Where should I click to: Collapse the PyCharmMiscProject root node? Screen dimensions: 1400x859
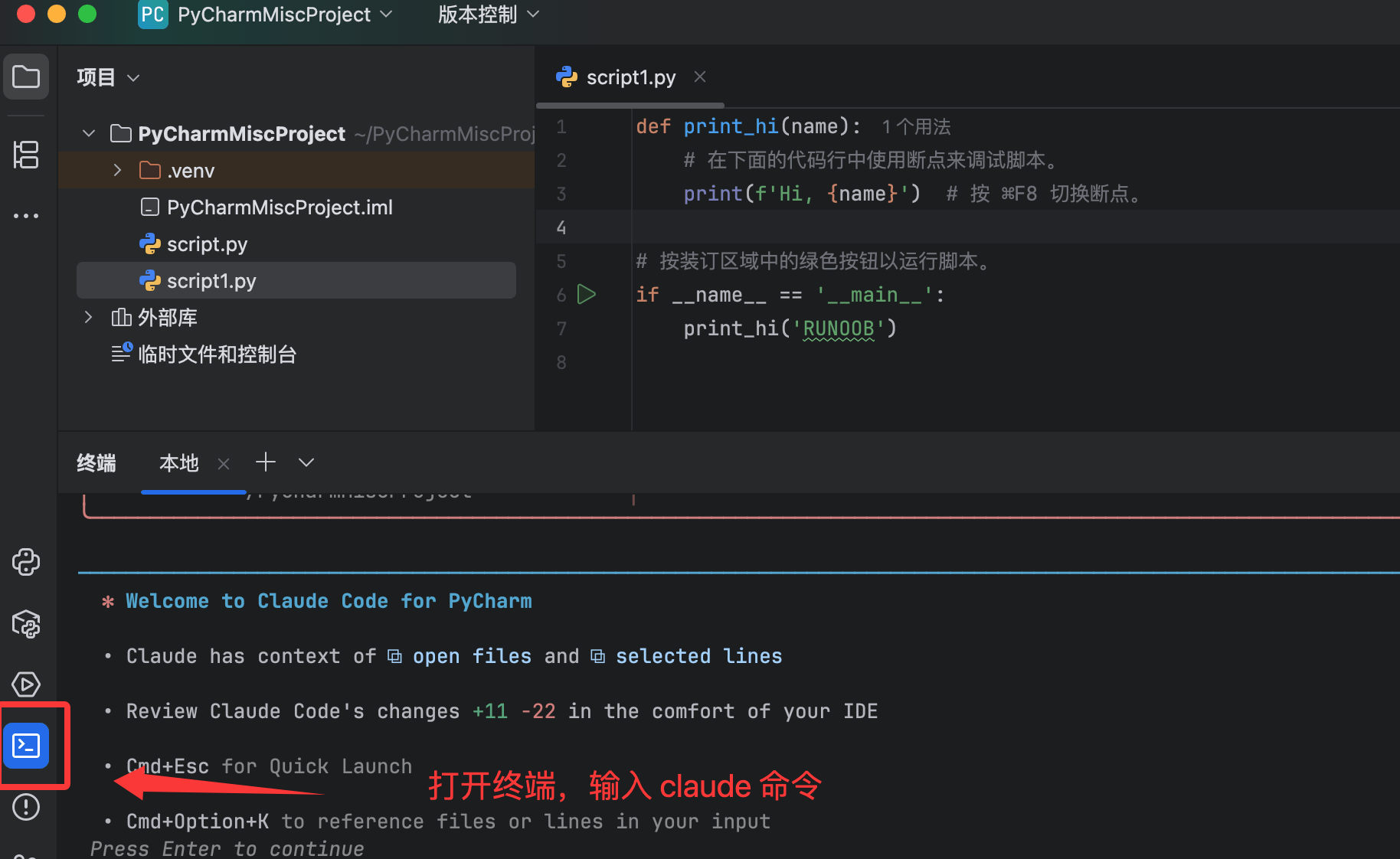coord(89,134)
